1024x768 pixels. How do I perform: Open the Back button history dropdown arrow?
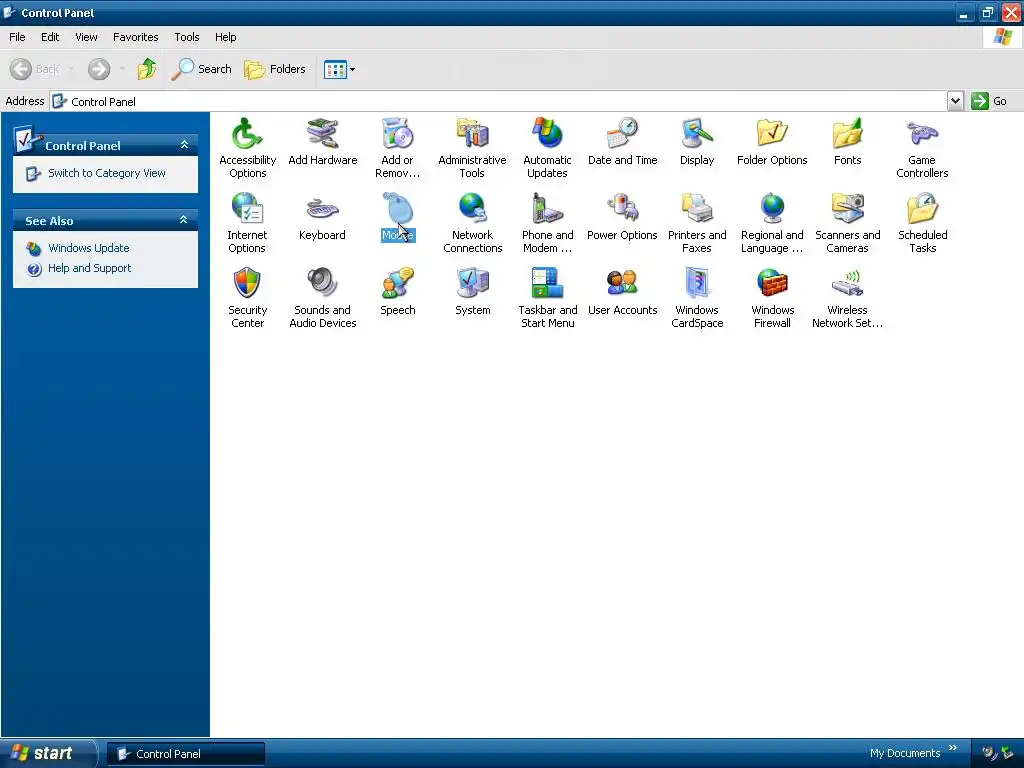(x=71, y=69)
